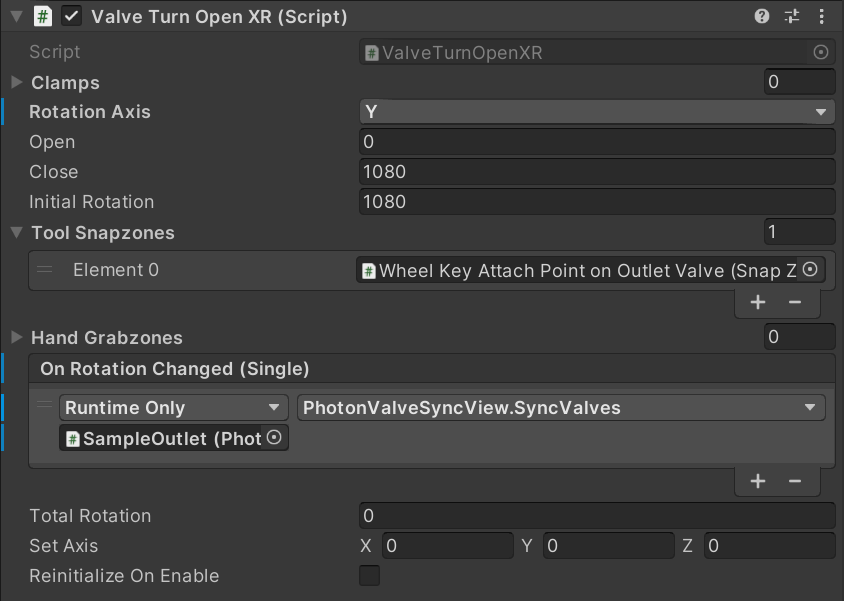The width and height of the screenshot is (844, 601).
Task: Toggle the Reinitialize On Enable checkbox
Action: (369, 576)
